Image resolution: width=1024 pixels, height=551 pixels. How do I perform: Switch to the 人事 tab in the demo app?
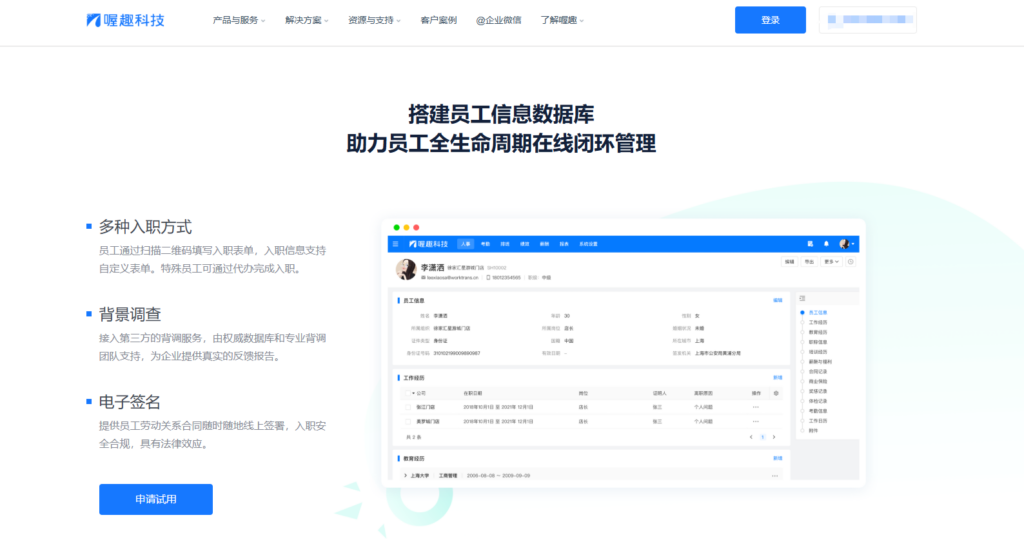point(466,244)
